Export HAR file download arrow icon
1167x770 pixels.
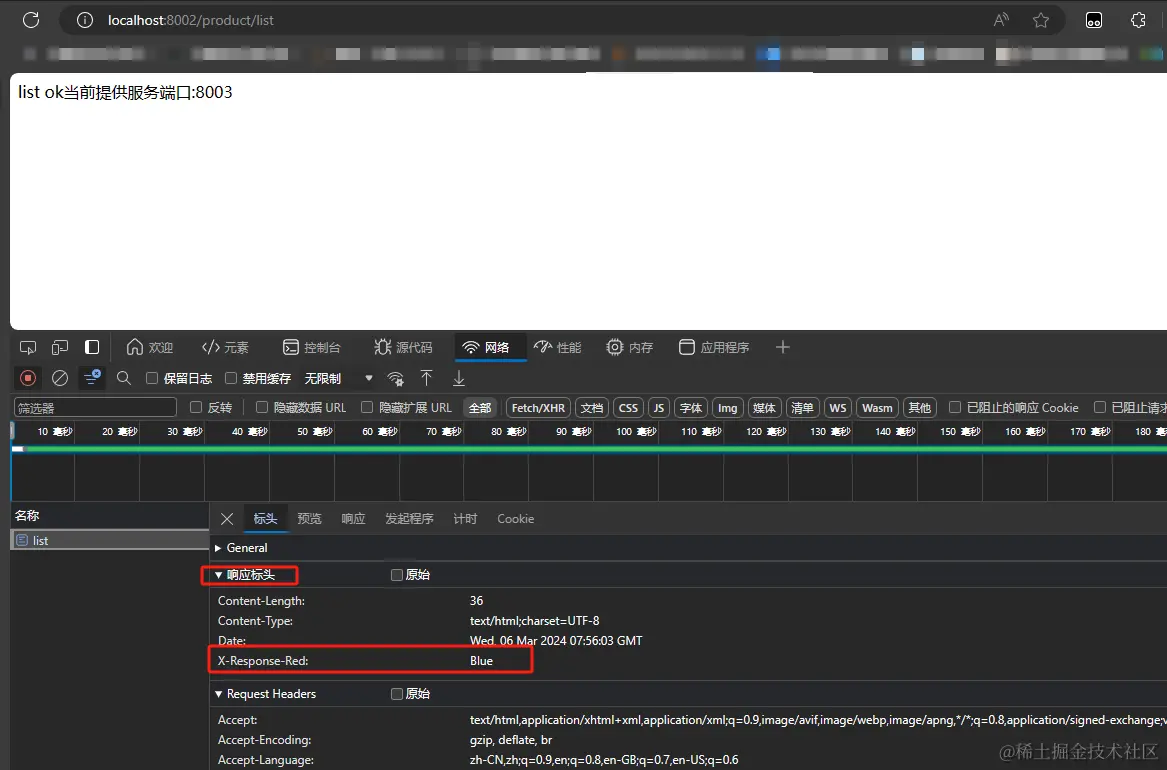[x=458, y=378]
